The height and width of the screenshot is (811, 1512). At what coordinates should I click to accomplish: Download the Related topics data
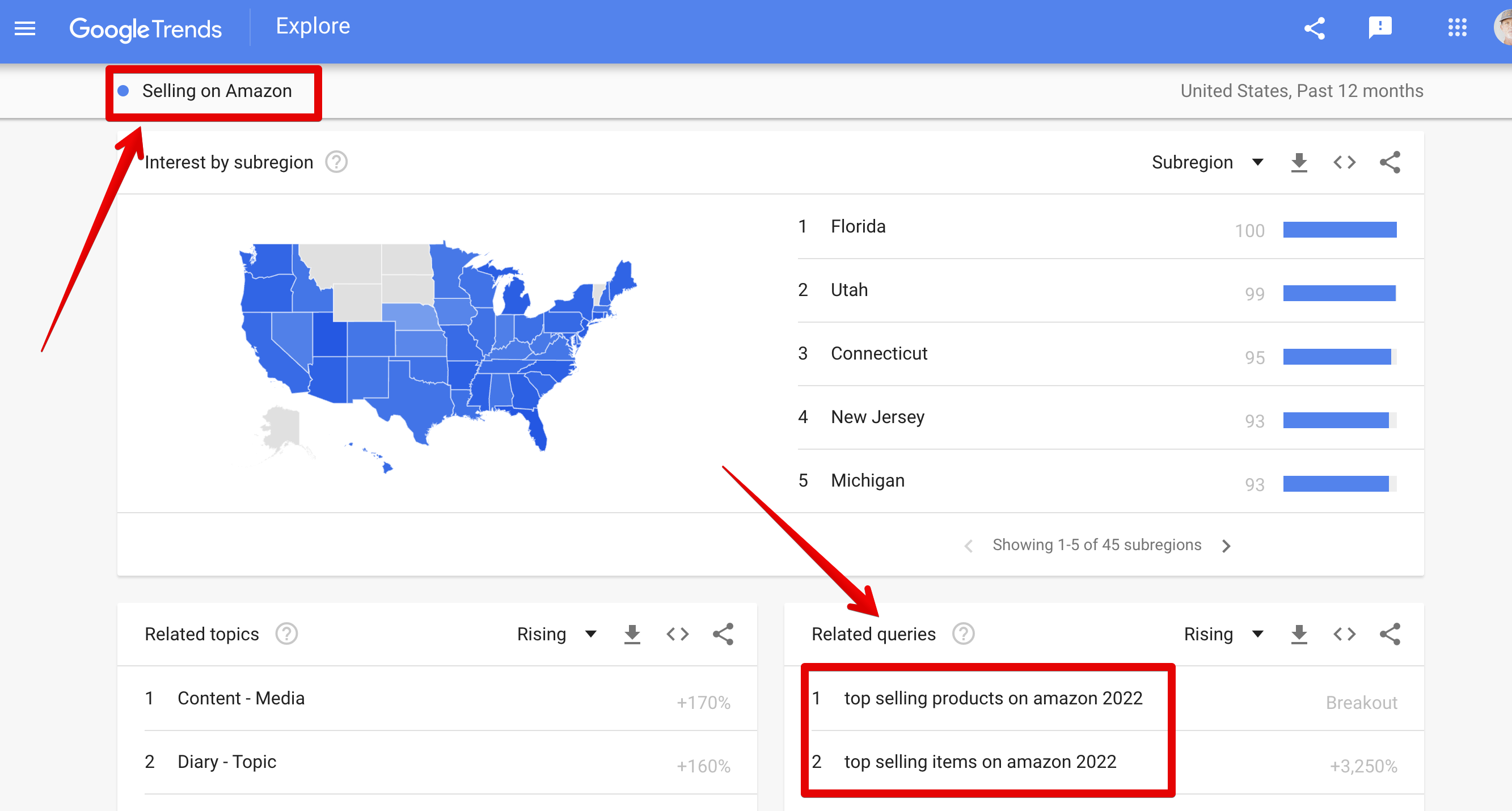(x=632, y=635)
